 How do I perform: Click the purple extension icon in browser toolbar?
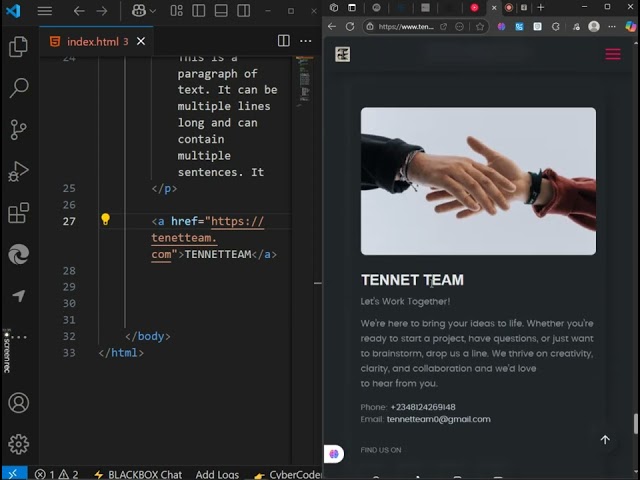pyautogui.click(x=501, y=27)
